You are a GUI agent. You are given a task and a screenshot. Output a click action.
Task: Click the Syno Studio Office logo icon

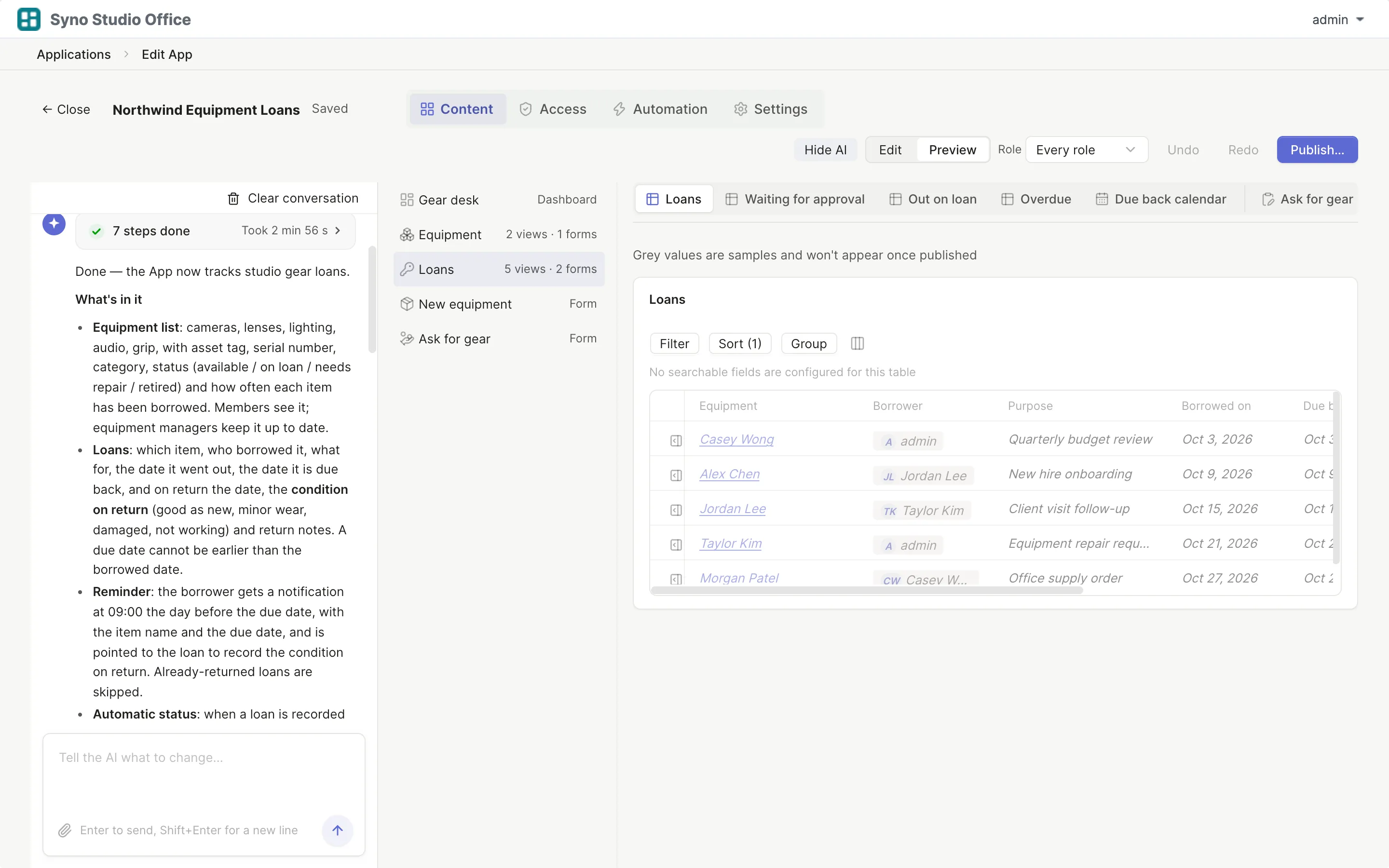(29, 19)
